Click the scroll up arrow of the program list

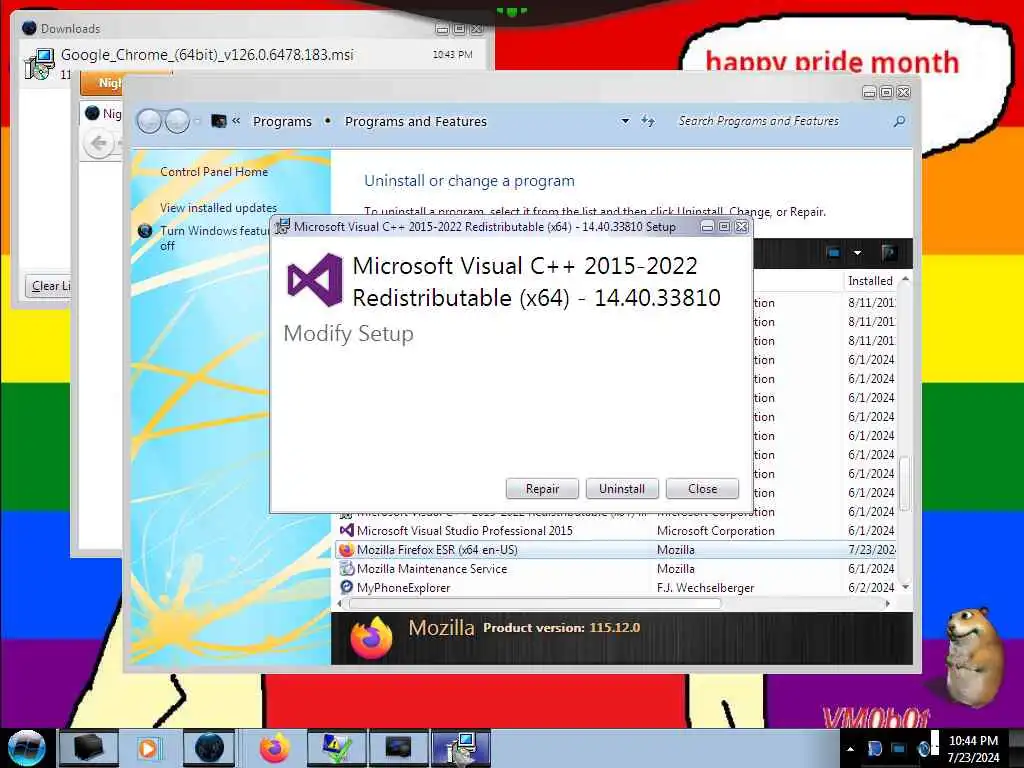pos(904,280)
